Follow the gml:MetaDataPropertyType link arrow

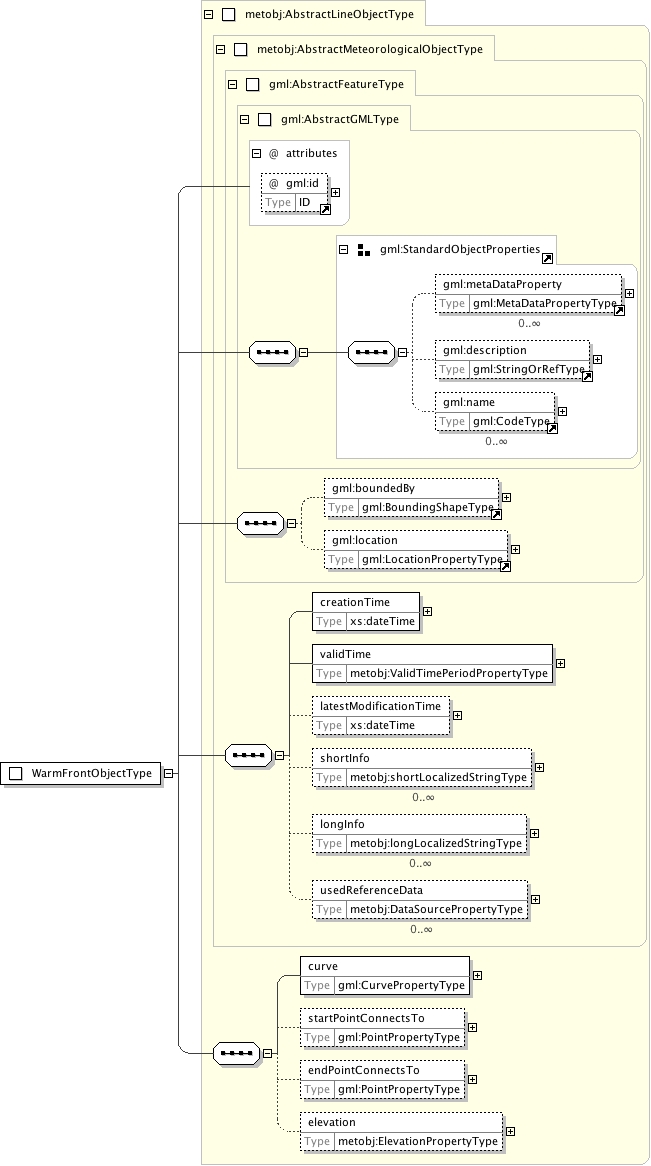pos(619,311)
